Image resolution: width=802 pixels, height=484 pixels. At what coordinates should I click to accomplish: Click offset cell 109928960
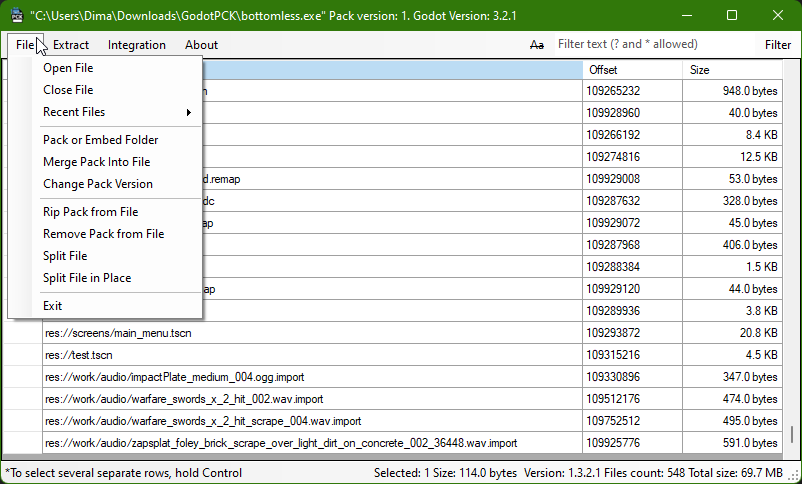tap(632, 113)
